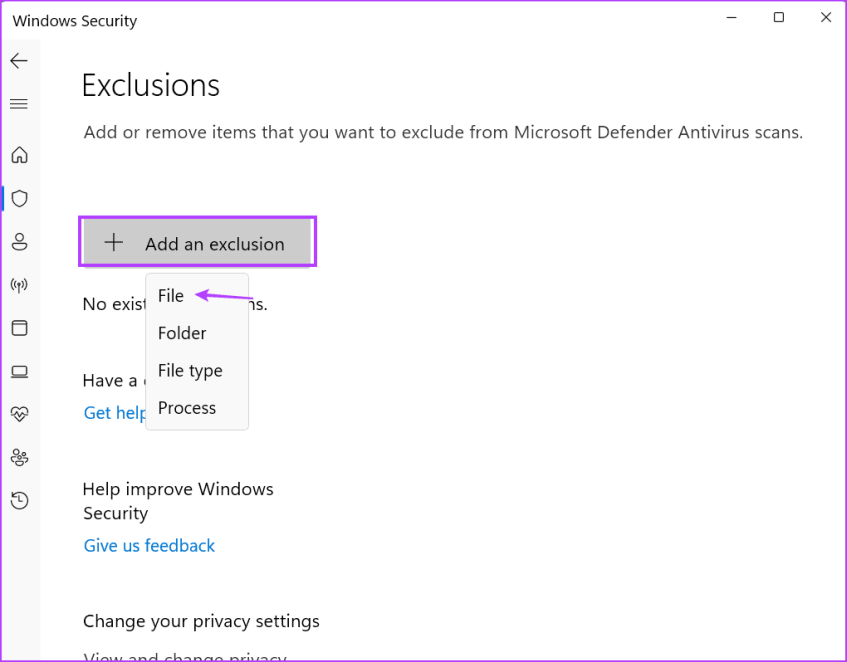This screenshot has width=847, height=662.
Task: Open Firewall & network protection icon
Action: point(19,285)
